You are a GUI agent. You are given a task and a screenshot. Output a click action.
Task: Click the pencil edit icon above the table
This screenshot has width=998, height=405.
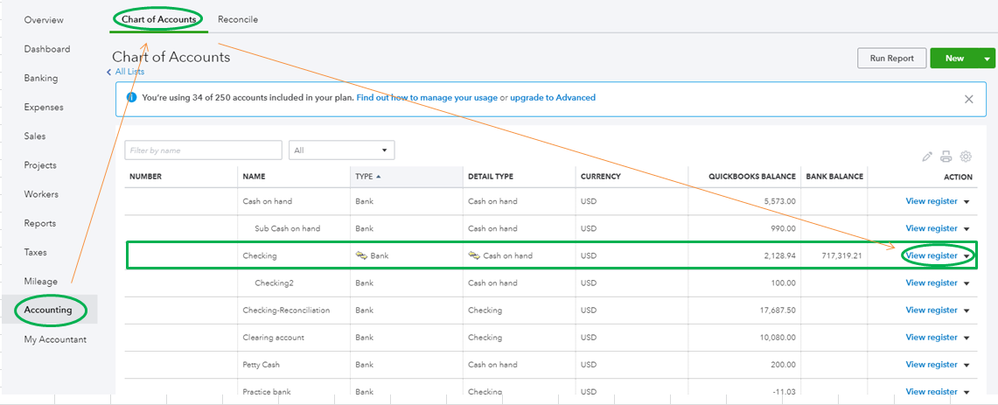927,157
